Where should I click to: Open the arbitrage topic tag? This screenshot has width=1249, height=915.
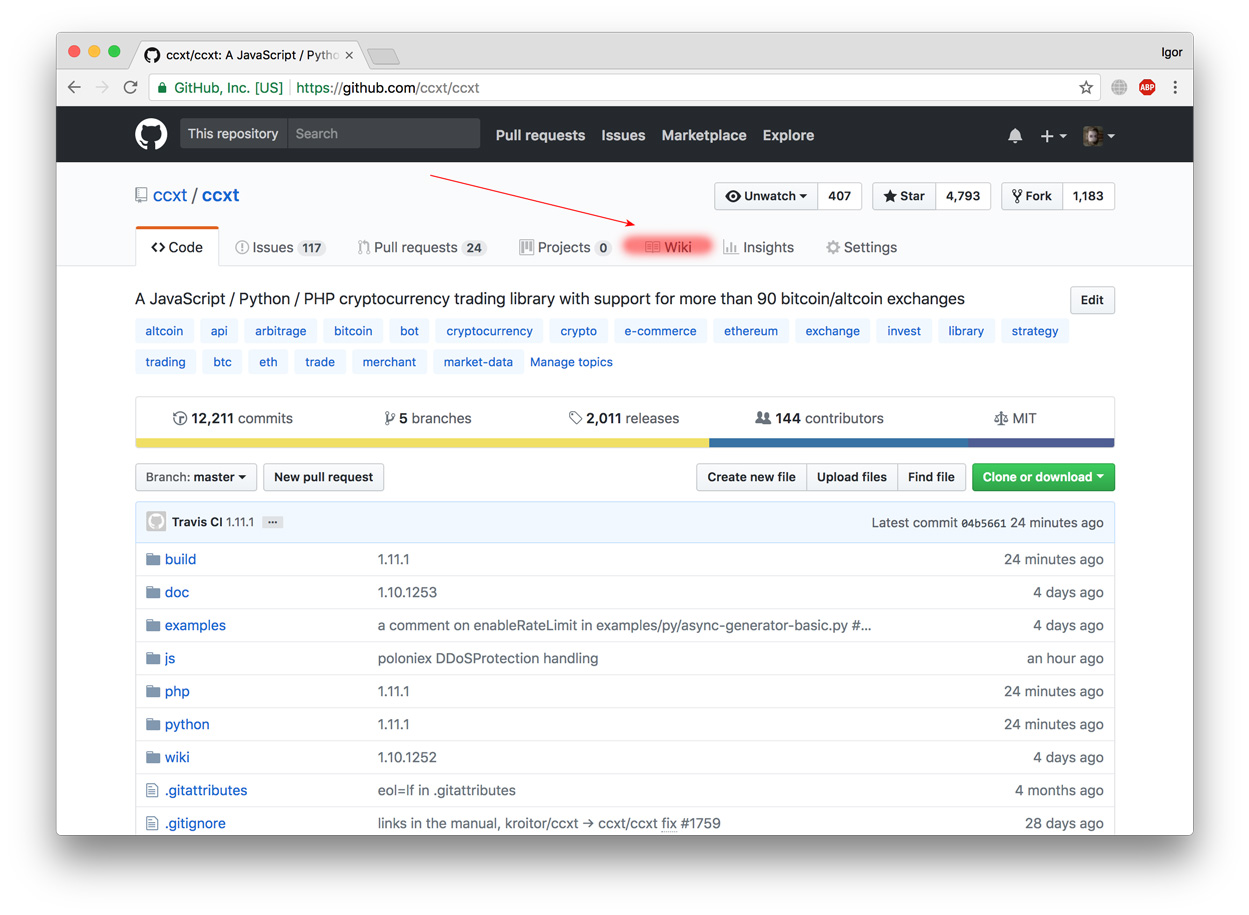pos(280,331)
